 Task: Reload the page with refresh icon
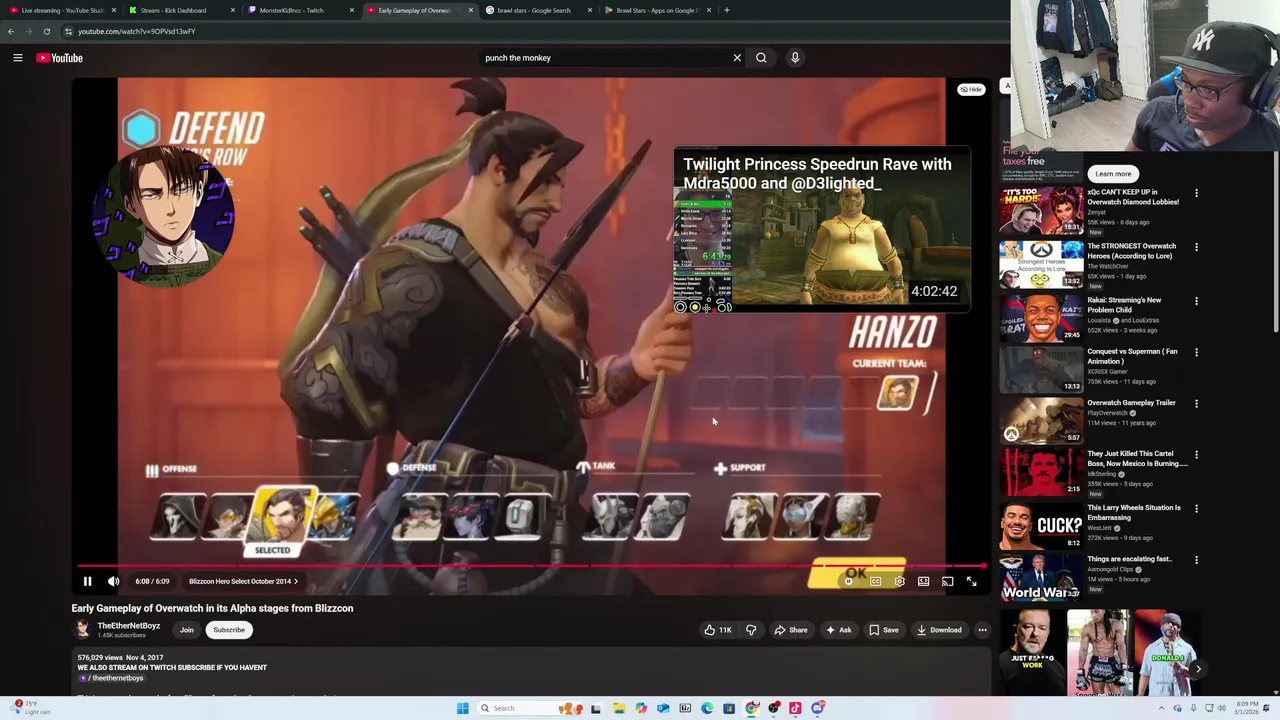pyautogui.click(x=46, y=31)
